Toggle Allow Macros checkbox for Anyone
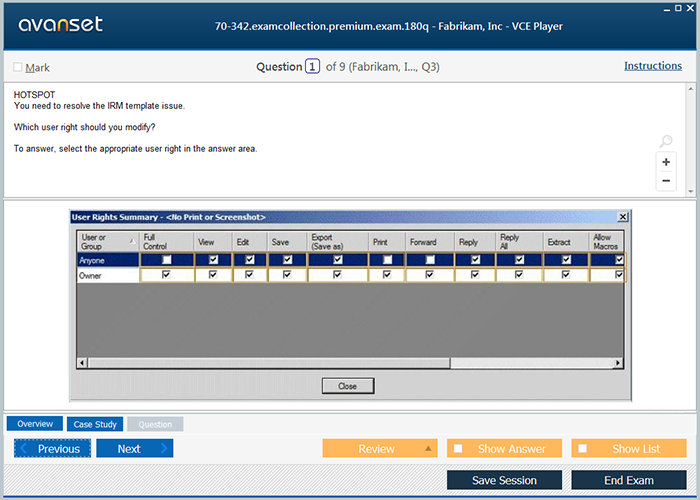 point(619,259)
